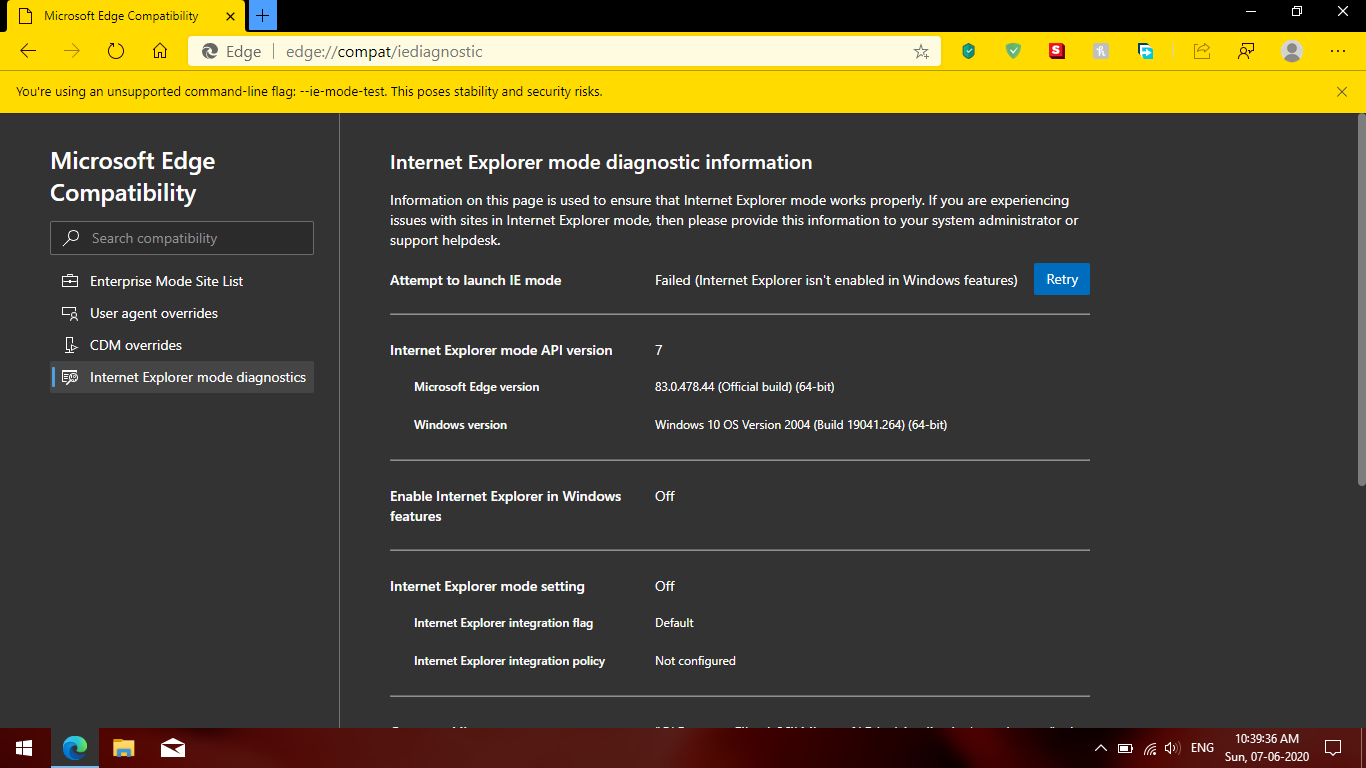The height and width of the screenshot is (768, 1366).
Task: Open a new tab with plus button
Action: pos(263,16)
